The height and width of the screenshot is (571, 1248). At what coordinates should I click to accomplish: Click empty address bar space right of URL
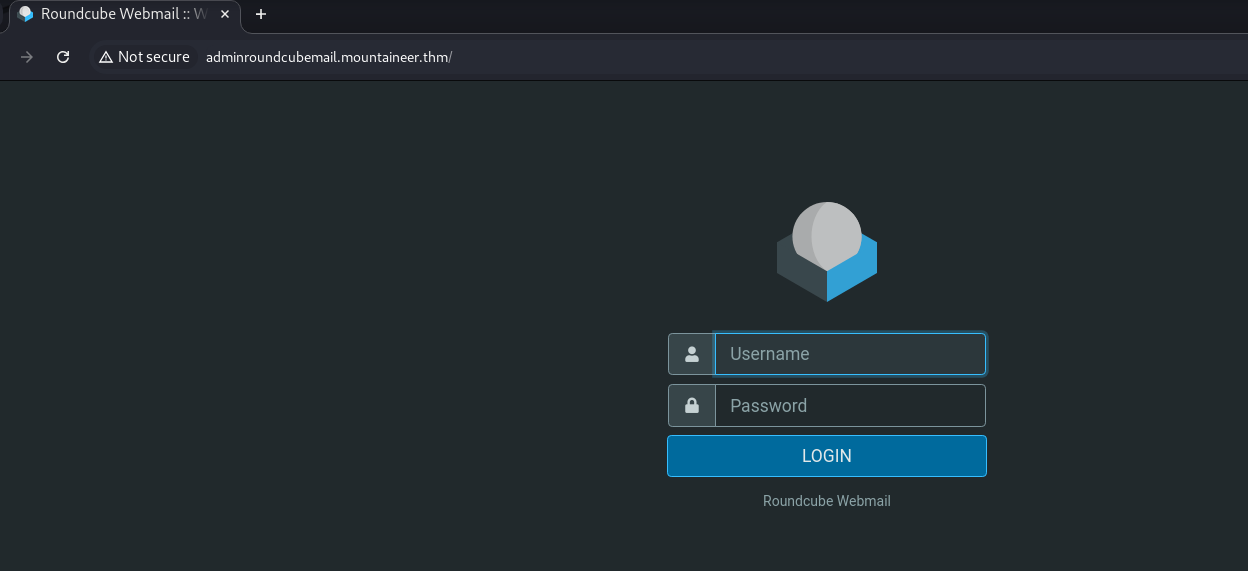coord(800,57)
